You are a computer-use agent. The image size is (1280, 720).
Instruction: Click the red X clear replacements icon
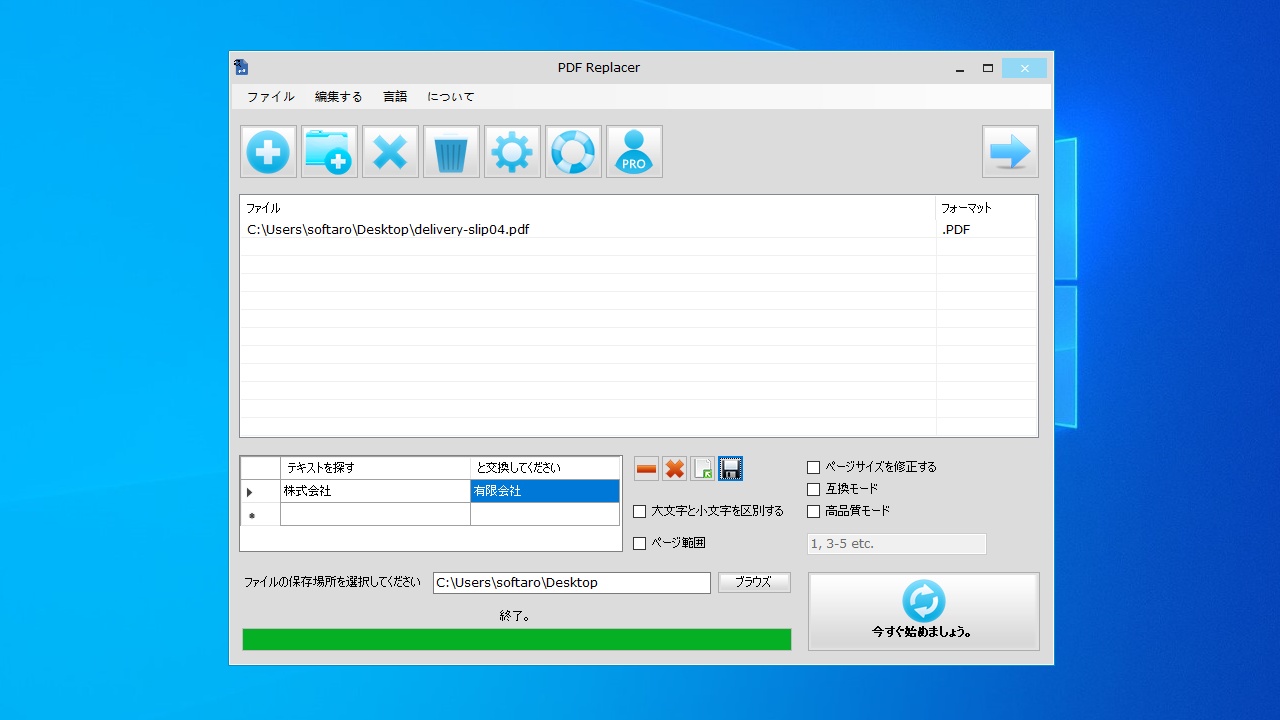pos(675,469)
